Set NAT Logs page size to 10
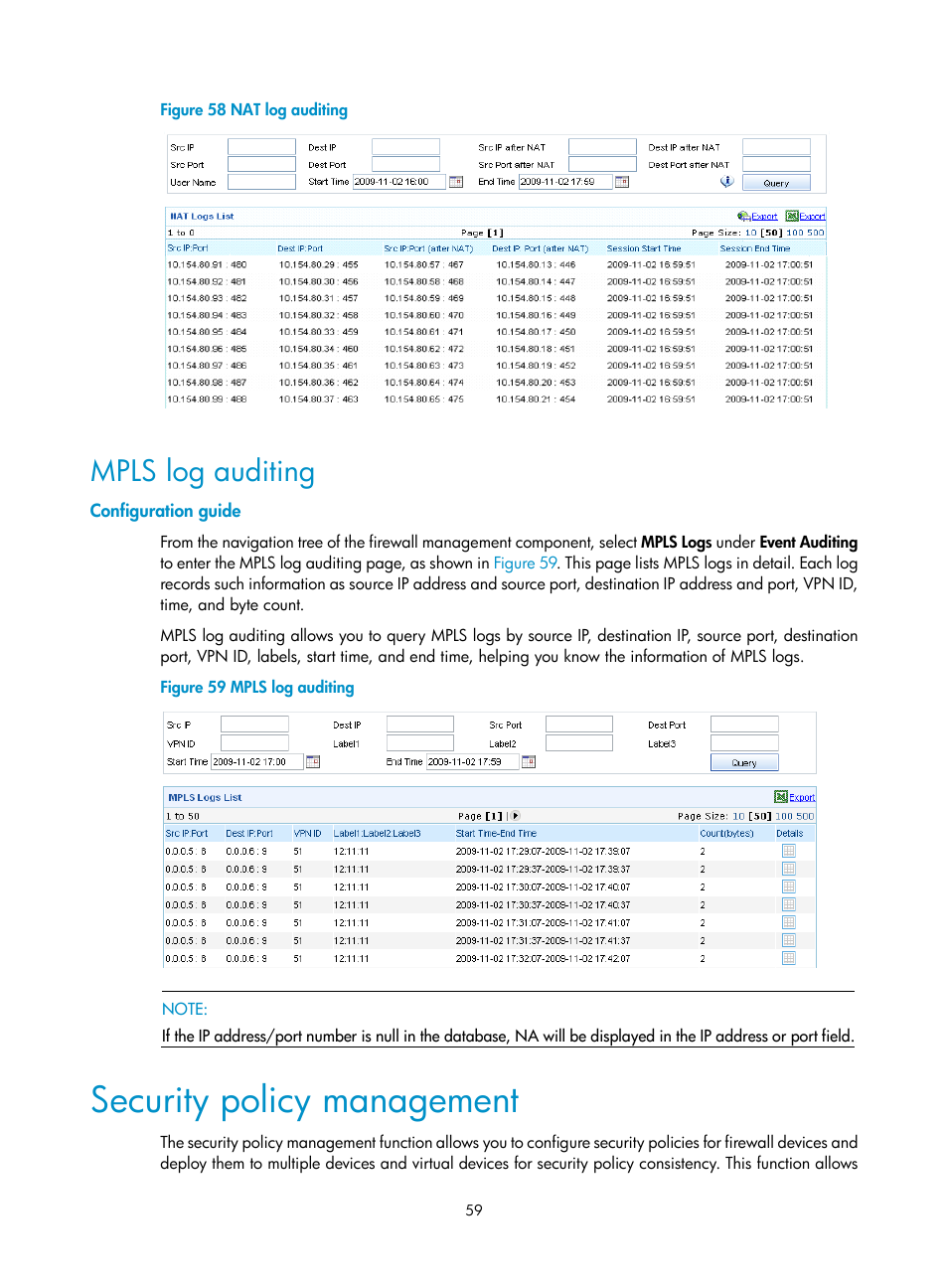 (x=751, y=233)
